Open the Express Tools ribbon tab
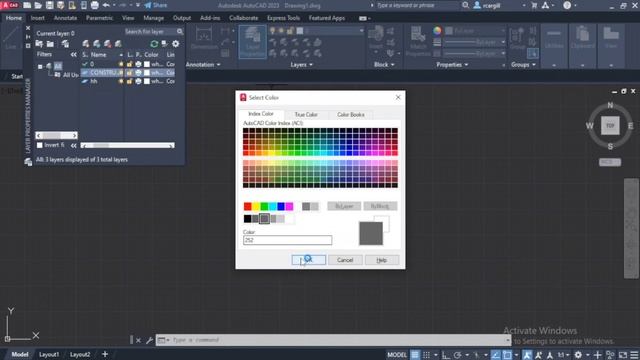Viewport: 640px width, 360px height. pos(283,18)
